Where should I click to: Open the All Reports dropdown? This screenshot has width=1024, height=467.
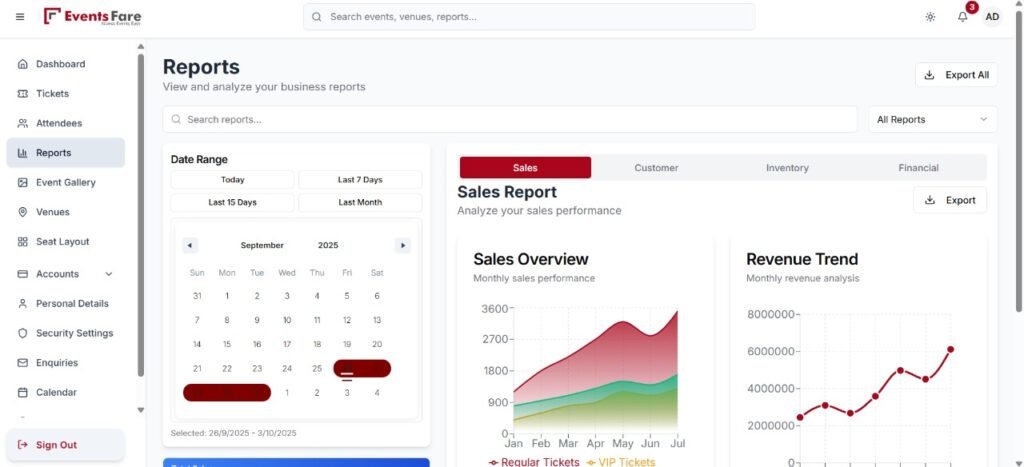click(x=932, y=120)
